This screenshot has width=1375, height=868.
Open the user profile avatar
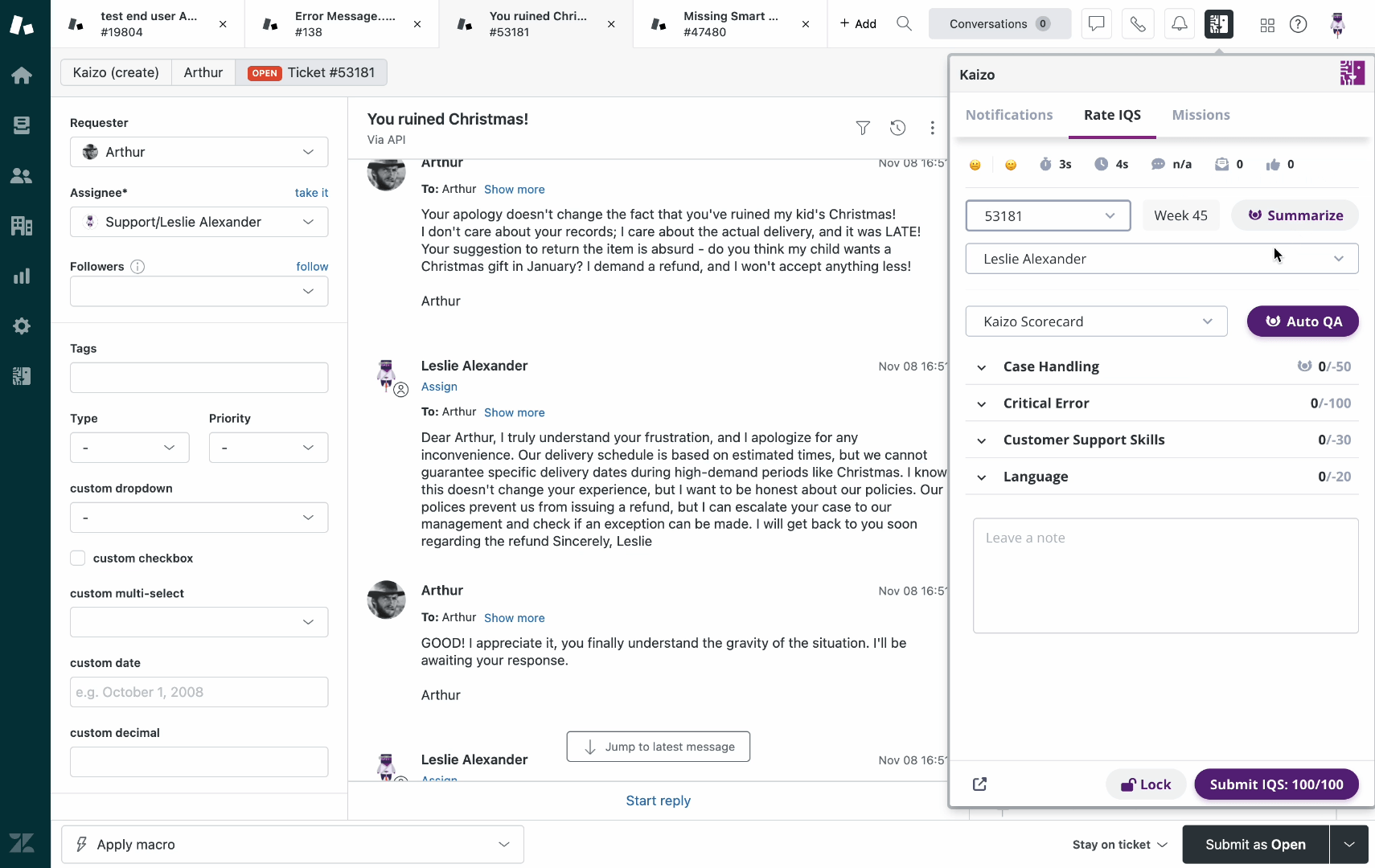[1338, 25]
